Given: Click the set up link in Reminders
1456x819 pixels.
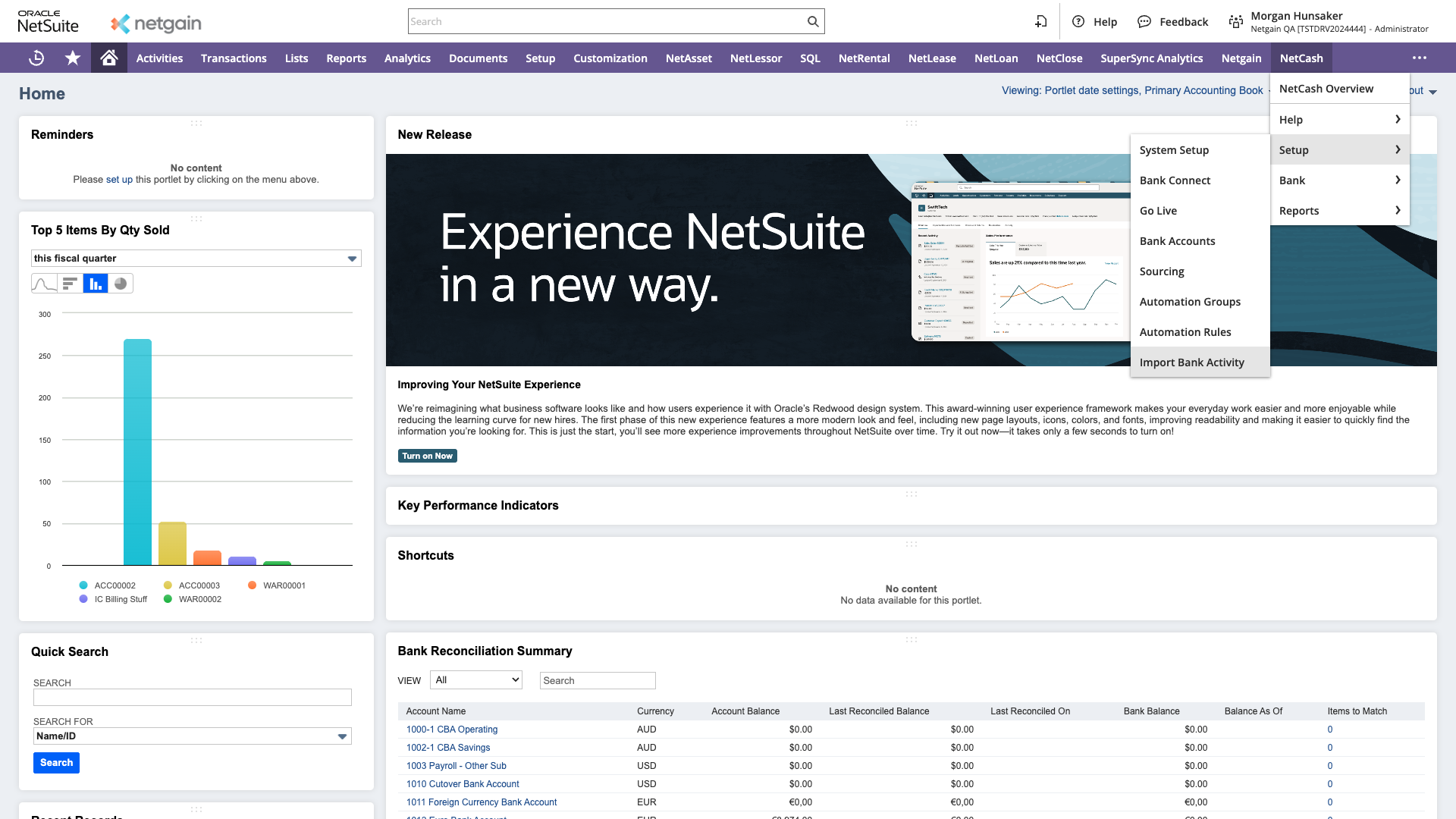Looking at the screenshot, I should [x=119, y=180].
